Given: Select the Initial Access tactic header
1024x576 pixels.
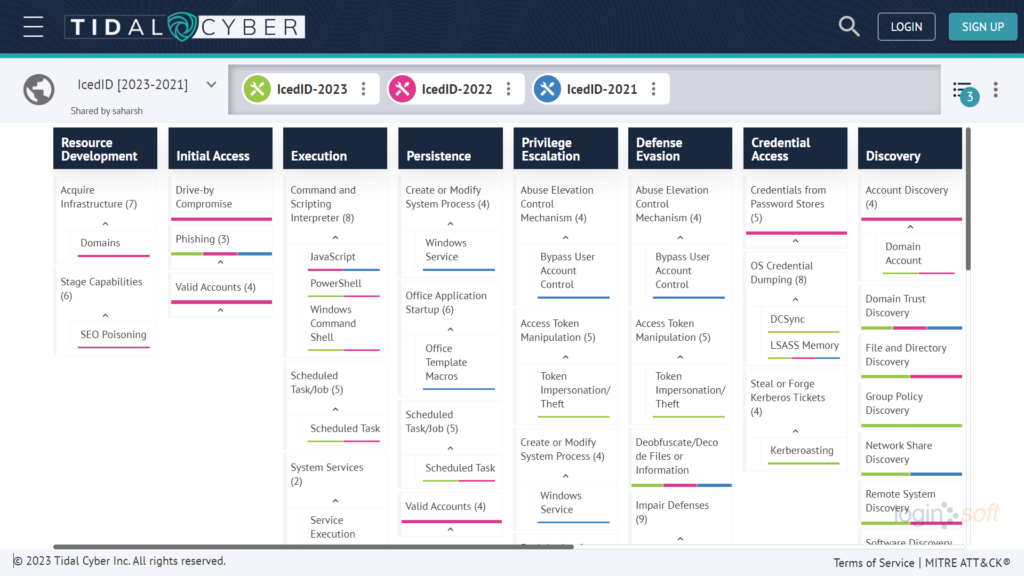Looking at the screenshot, I should click(221, 149).
